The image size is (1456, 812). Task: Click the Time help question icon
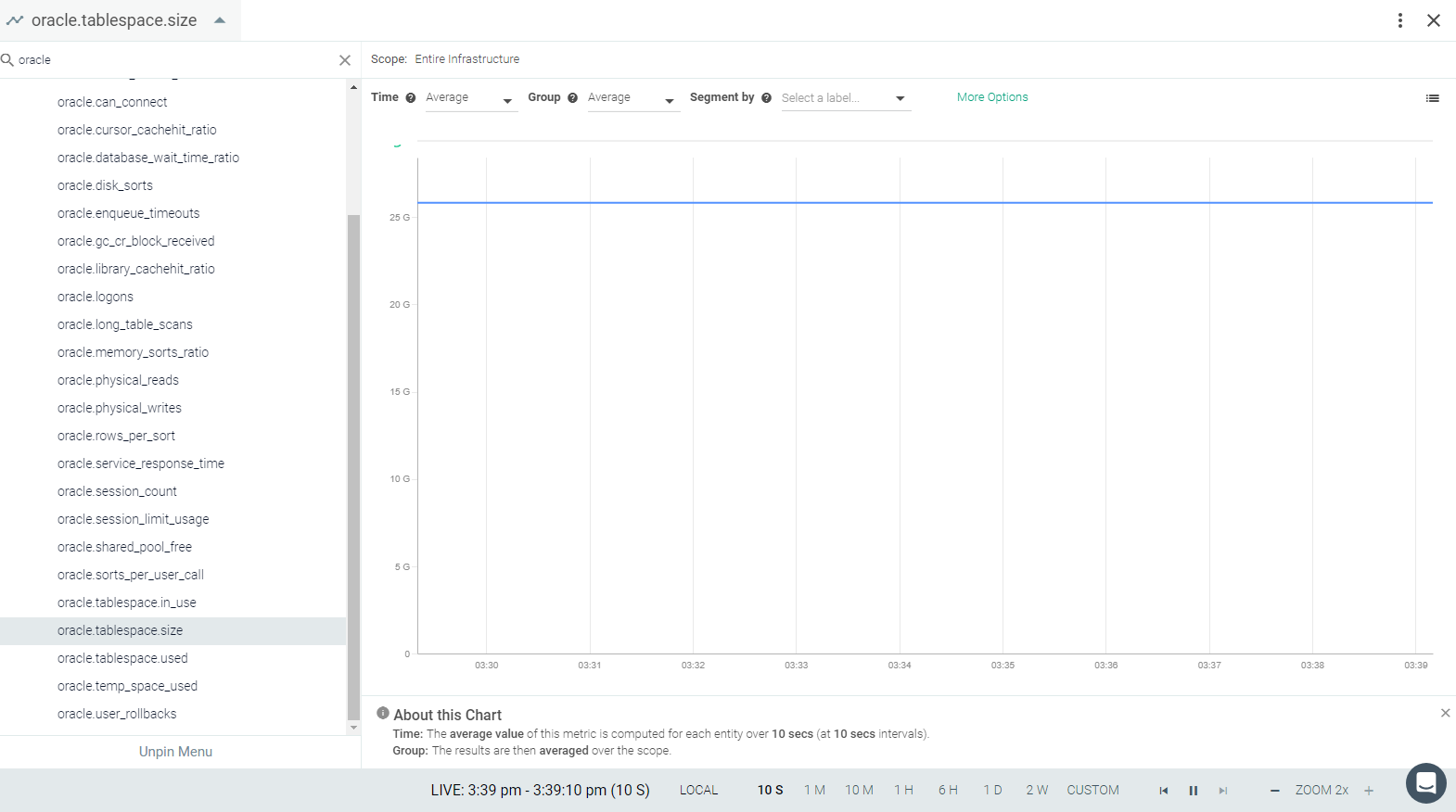pos(411,97)
